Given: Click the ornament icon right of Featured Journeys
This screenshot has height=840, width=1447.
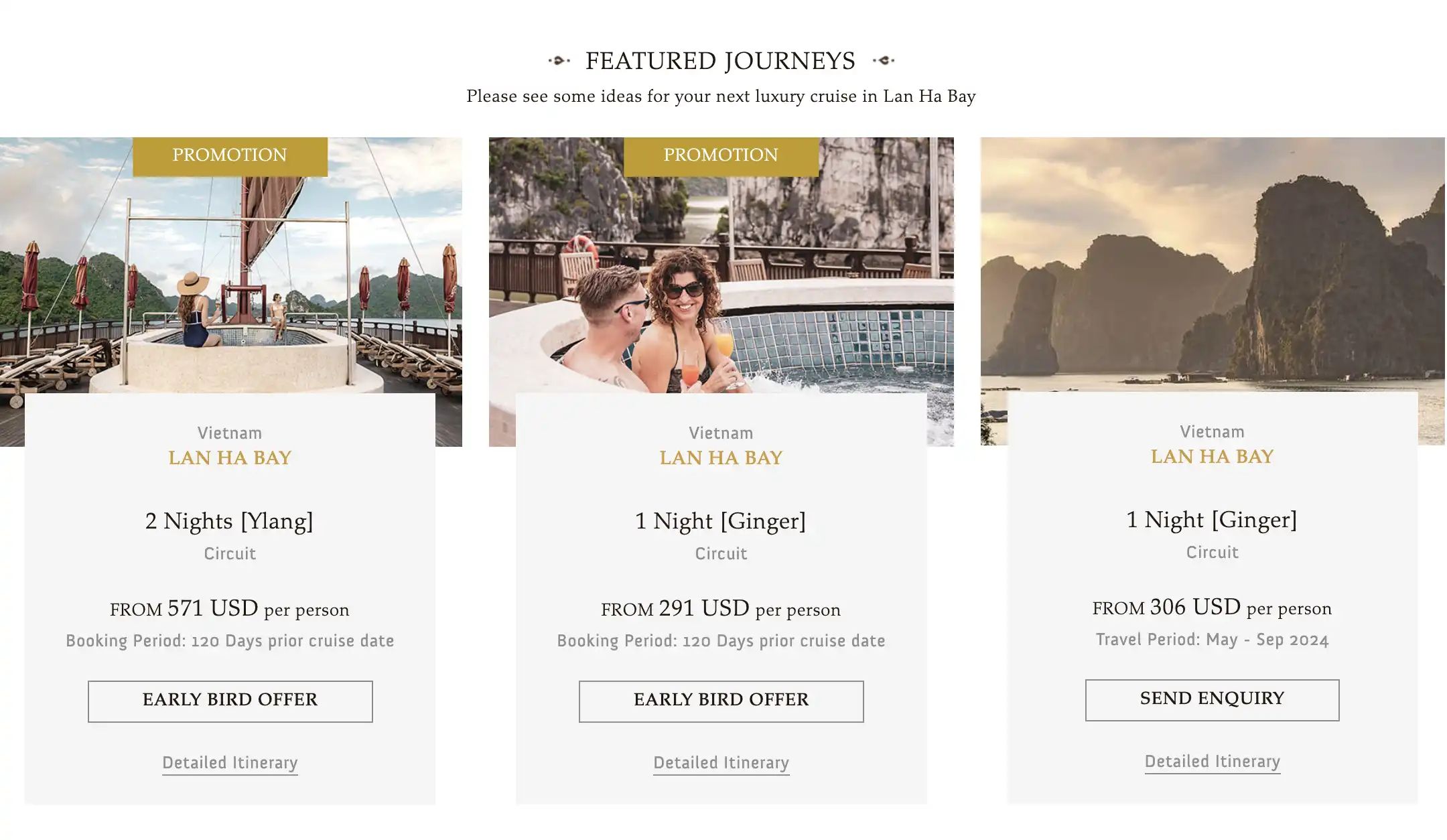Looking at the screenshot, I should pos(884,61).
